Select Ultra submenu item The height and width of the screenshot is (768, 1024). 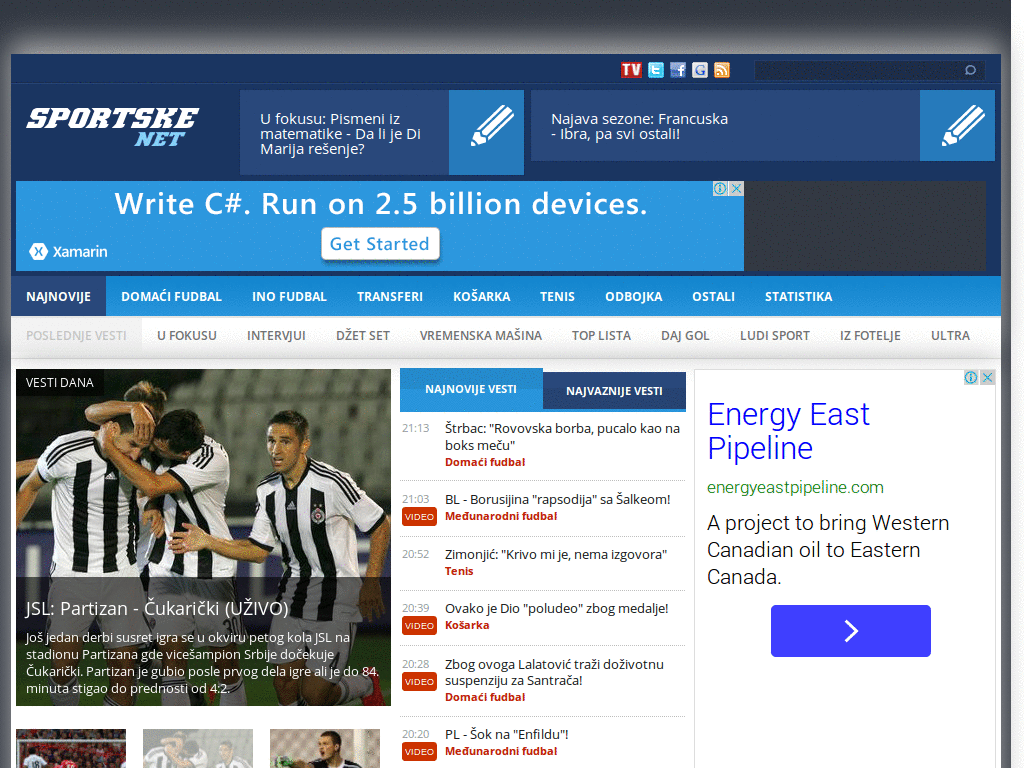click(950, 336)
